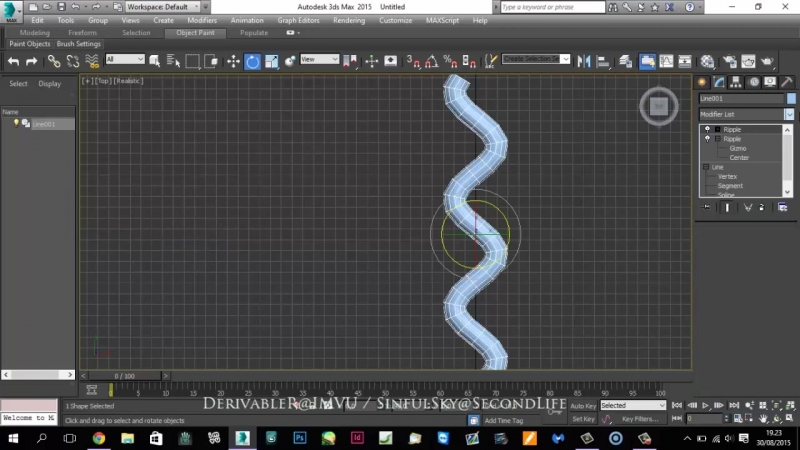
Task: Toggle the Auto Key animation mode
Action: (583, 406)
